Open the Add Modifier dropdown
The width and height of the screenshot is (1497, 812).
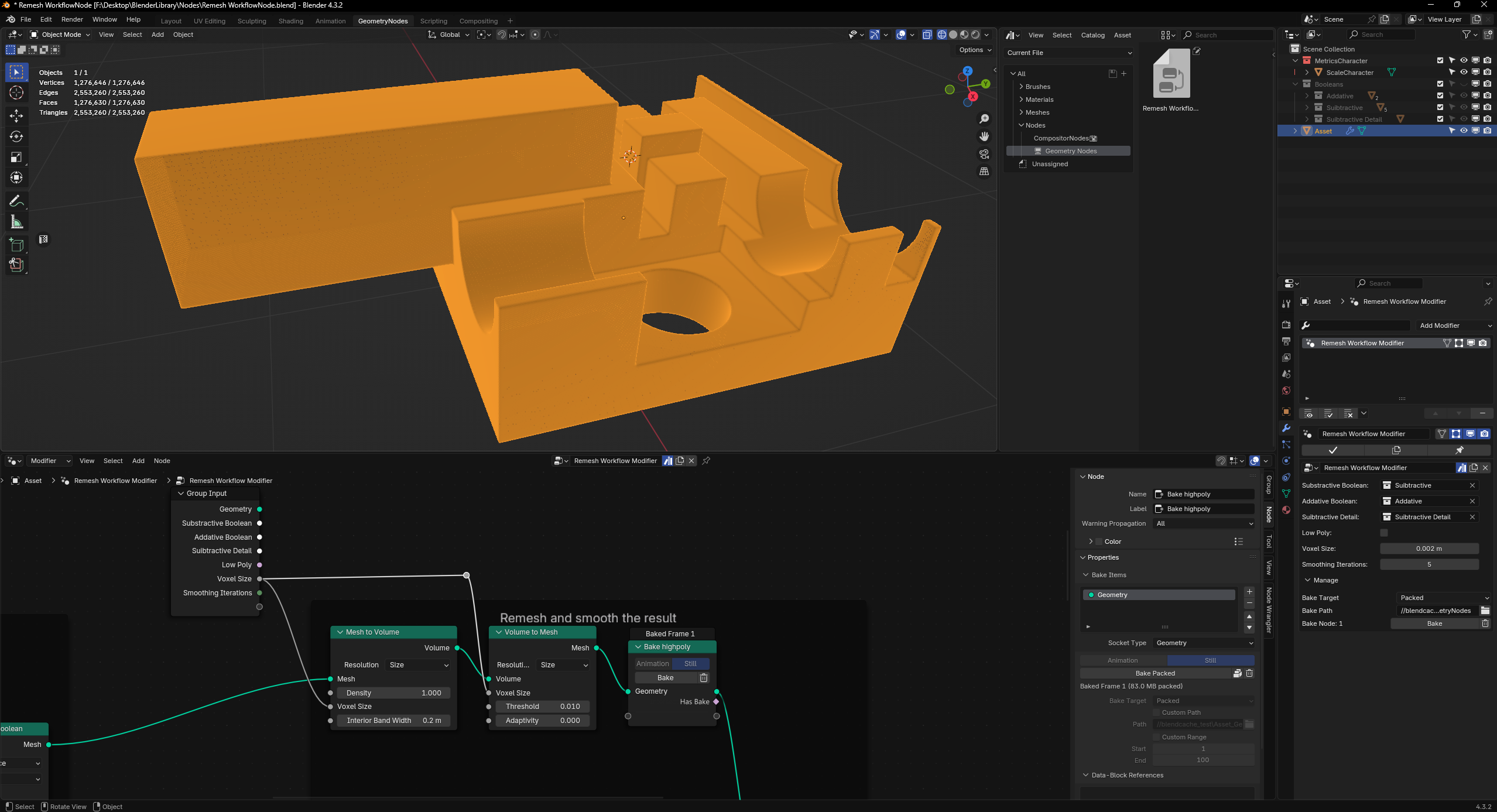(1455, 326)
